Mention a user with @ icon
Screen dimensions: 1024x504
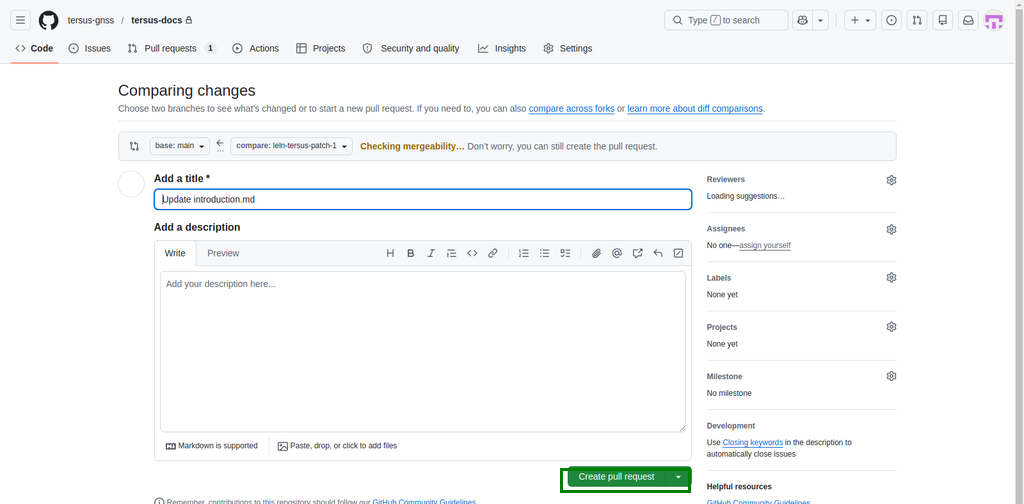[617, 253]
